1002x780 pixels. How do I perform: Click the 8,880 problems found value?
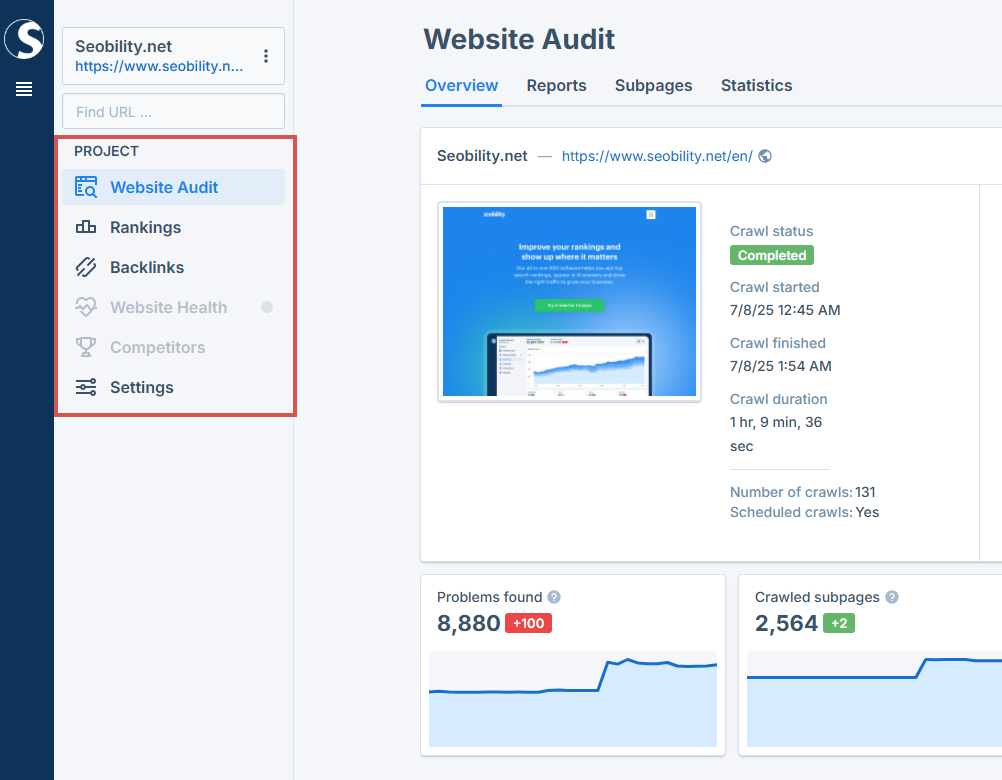click(x=468, y=623)
